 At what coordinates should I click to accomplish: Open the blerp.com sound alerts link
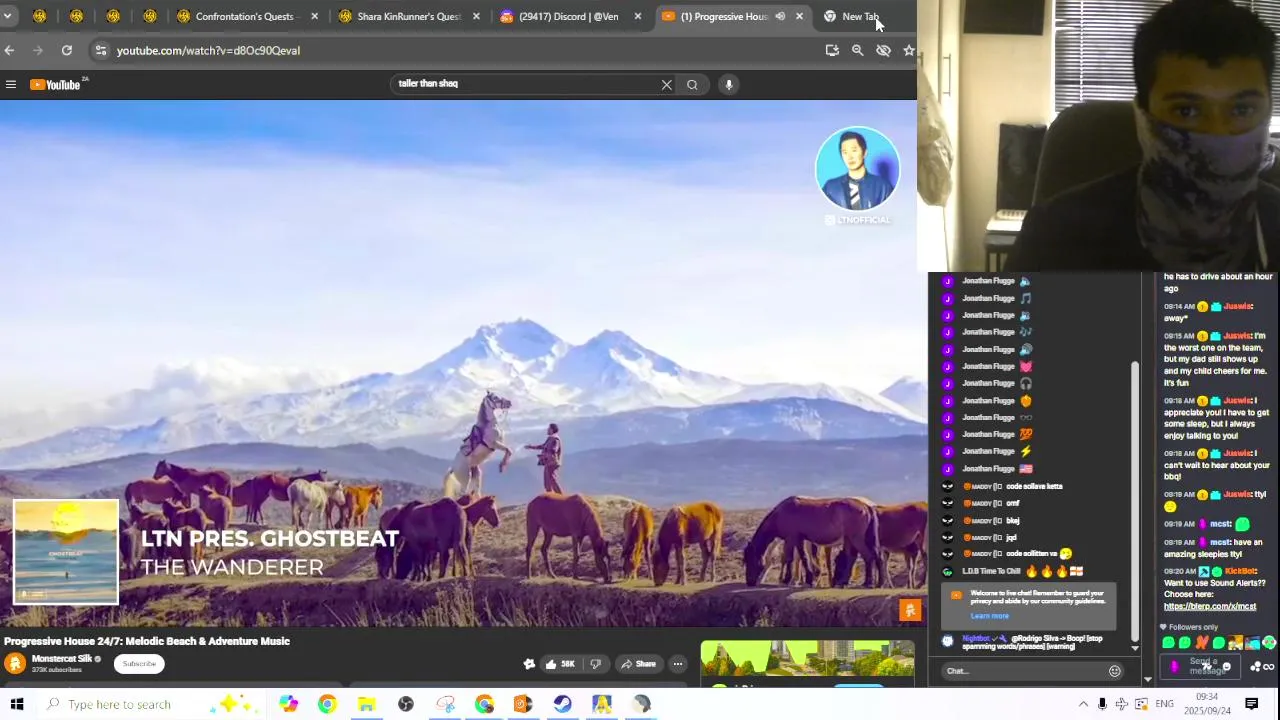1210,606
